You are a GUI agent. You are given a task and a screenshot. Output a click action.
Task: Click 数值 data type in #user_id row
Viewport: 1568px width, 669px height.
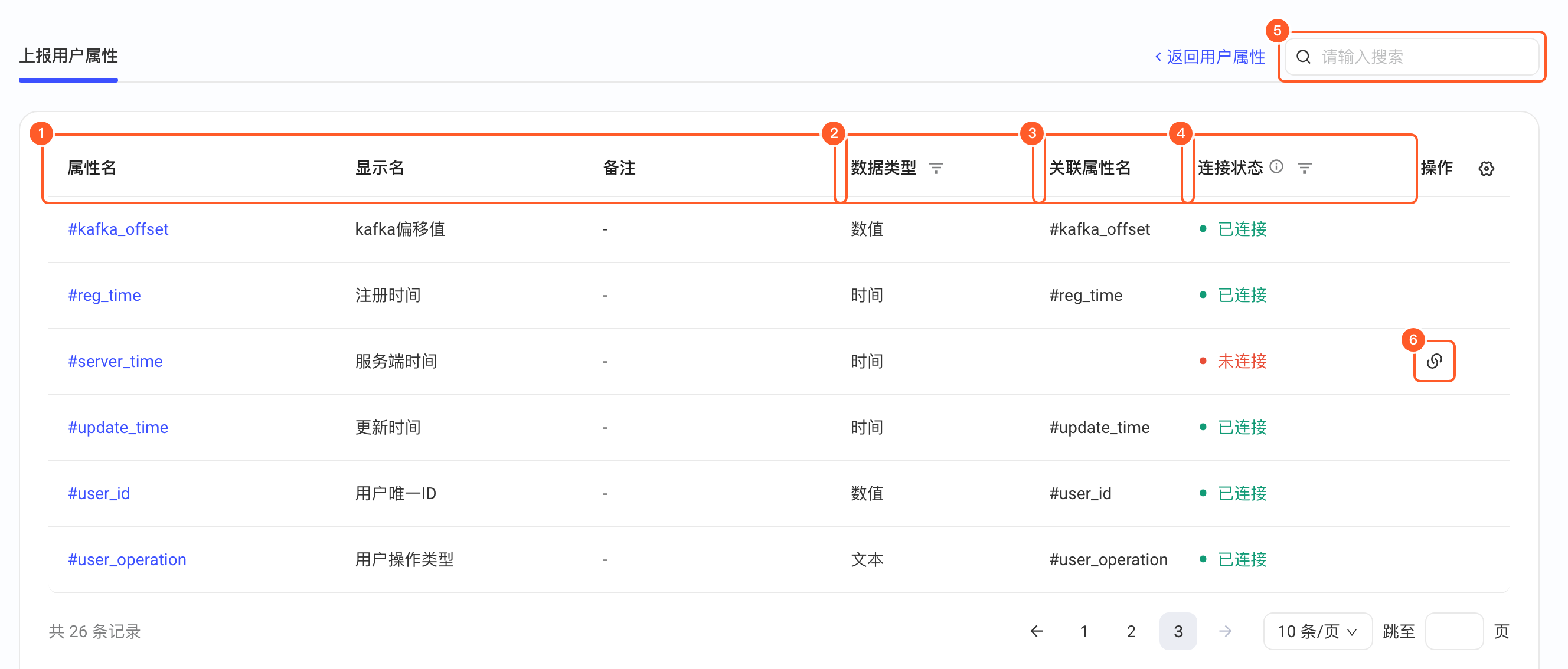[x=867, y=493]
